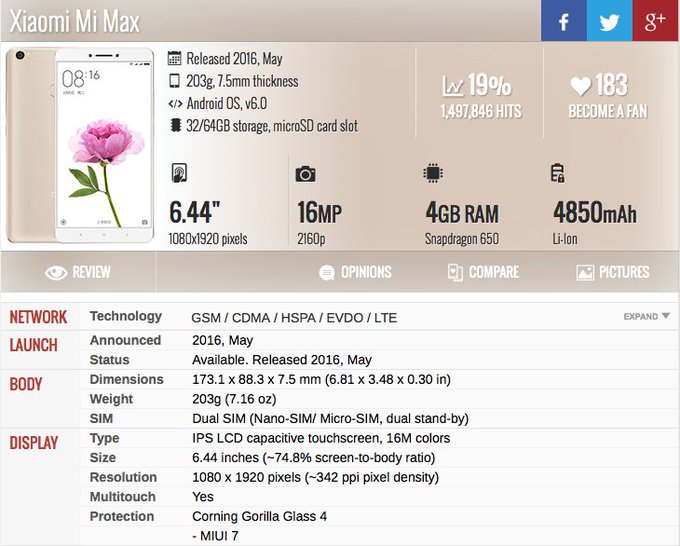Click the phone body weight icon
The width and height of the screenshot is (680, 546).
click(x=174, y=81)
